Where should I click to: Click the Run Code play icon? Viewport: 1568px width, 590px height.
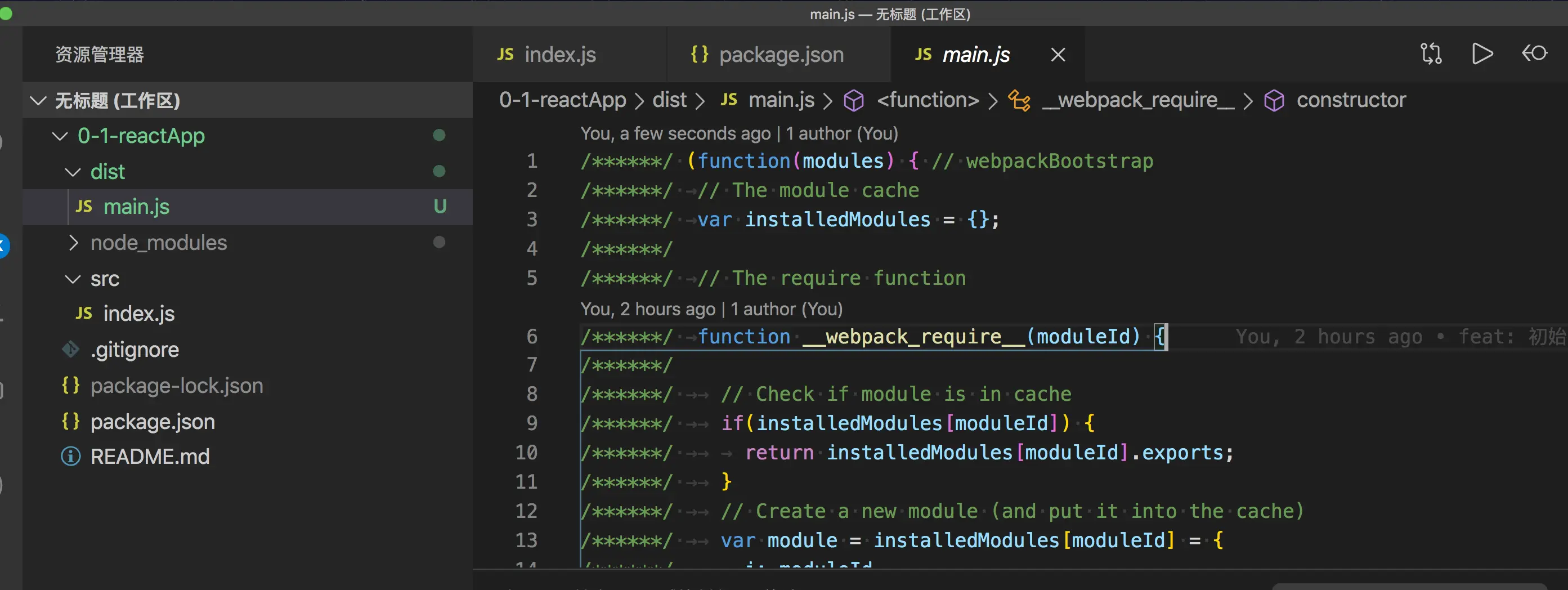pyautogui.click(x=1481, y=53)
